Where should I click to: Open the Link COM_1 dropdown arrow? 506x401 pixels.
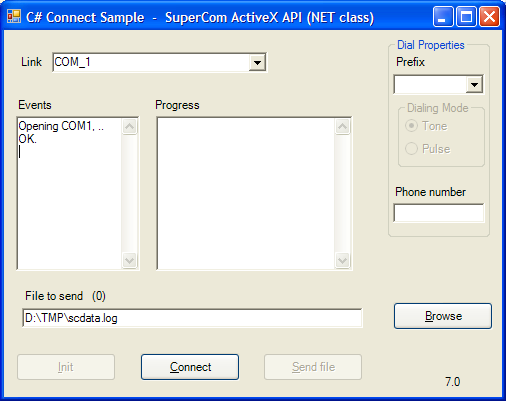[x=257, y=62]
